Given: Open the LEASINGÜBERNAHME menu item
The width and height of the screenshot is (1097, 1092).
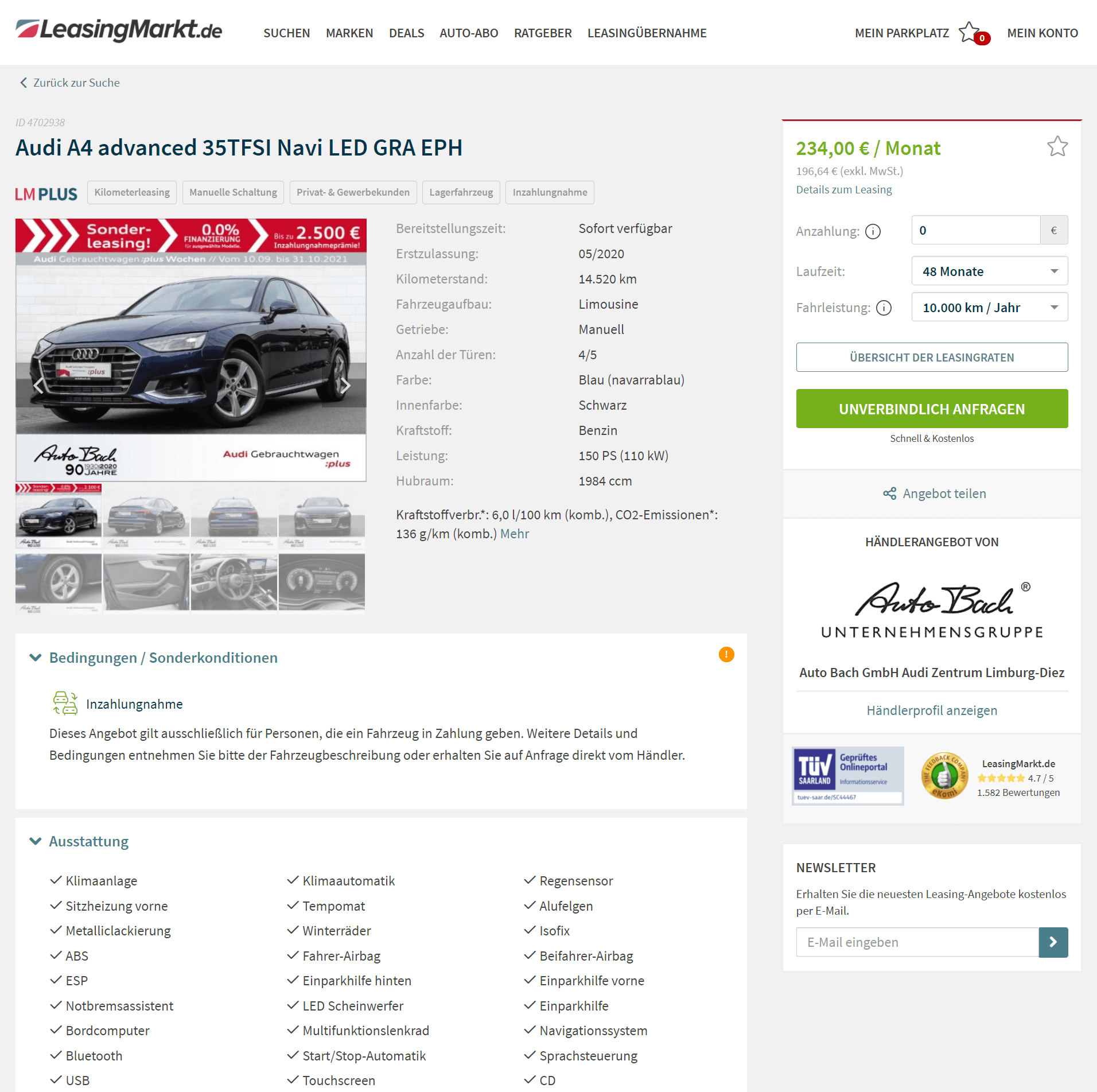Looking at the screenshot, I should click(647, 33).
